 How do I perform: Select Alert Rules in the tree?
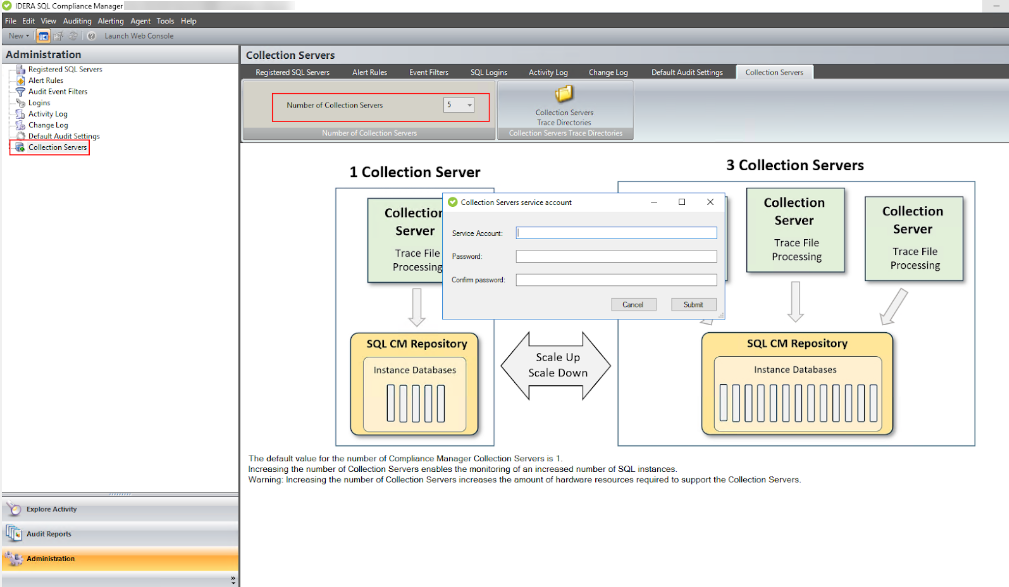(46, 80)
